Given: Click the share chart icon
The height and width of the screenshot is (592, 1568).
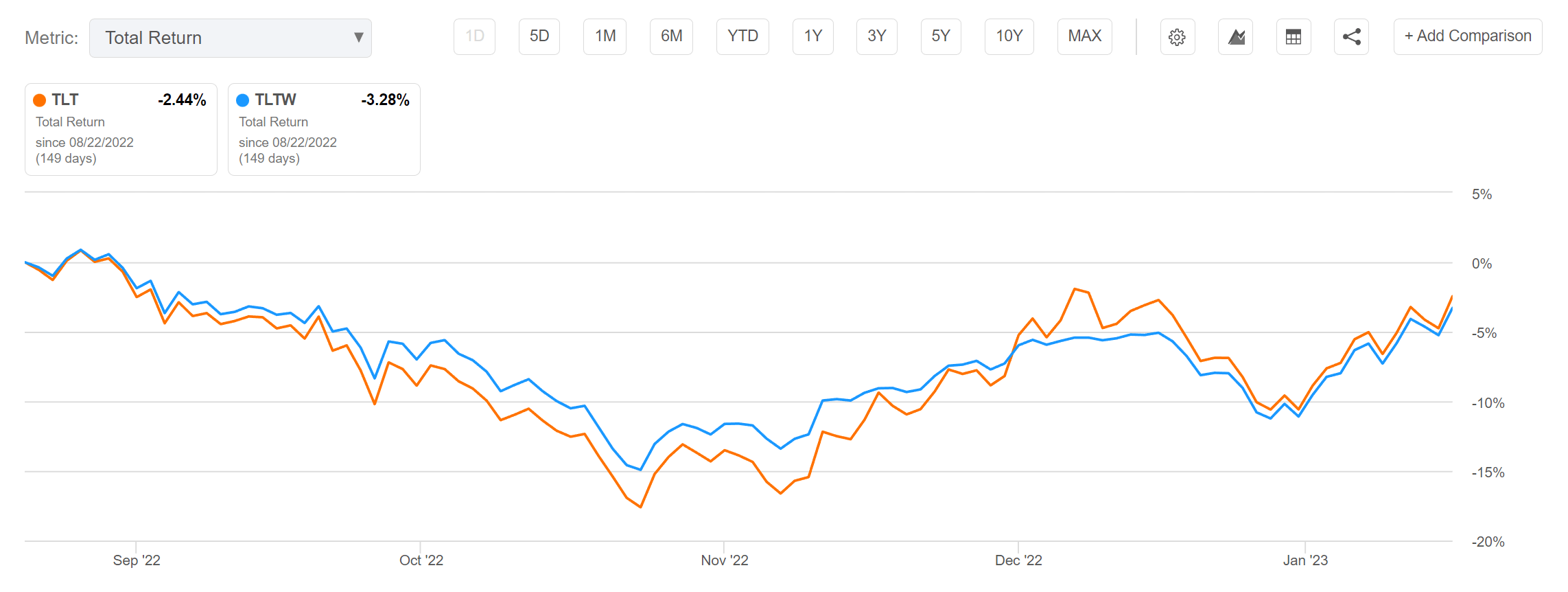Looking at the screenshot, I should (1351, 37).
